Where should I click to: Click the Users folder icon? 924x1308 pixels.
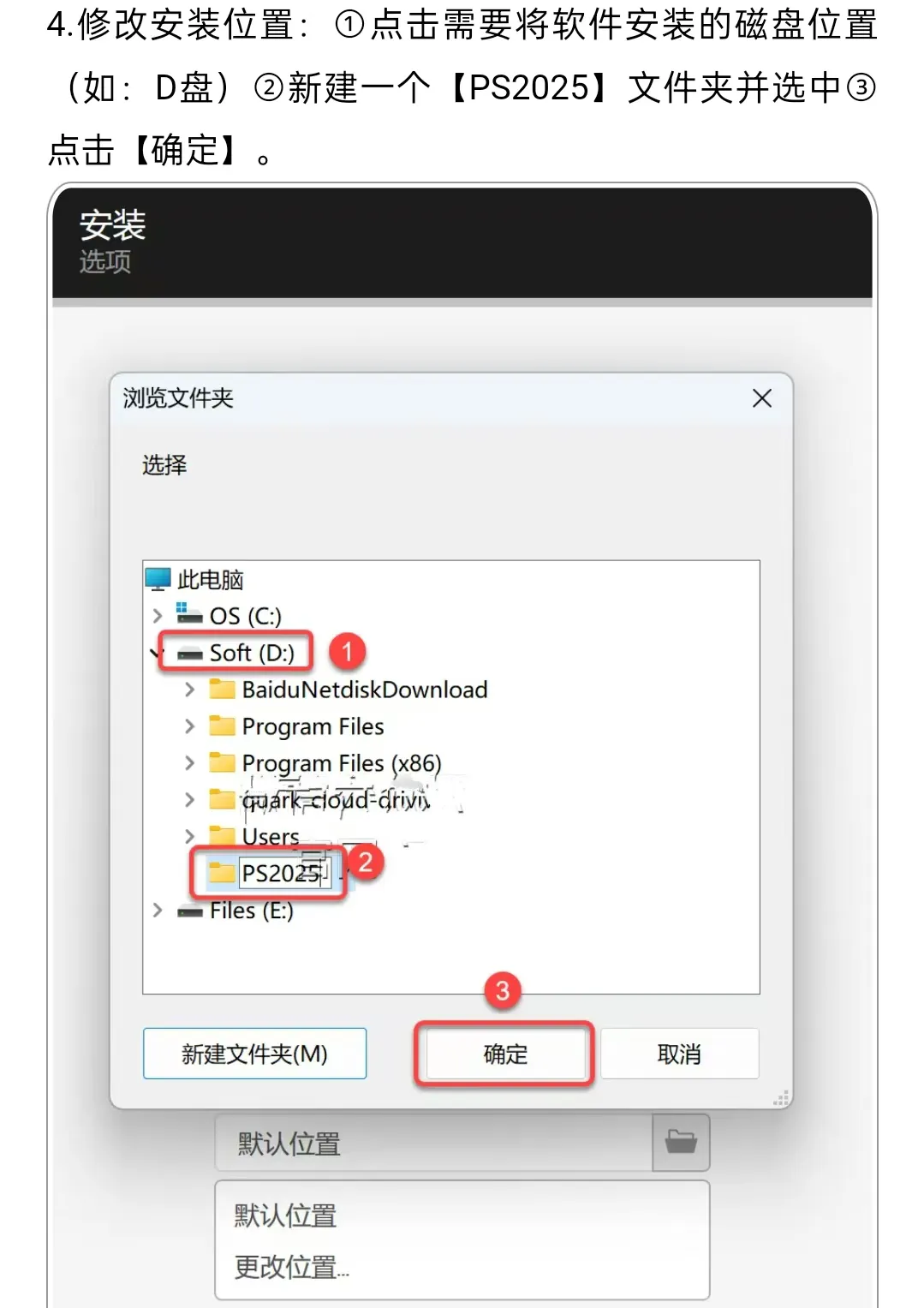click(223, 835)
